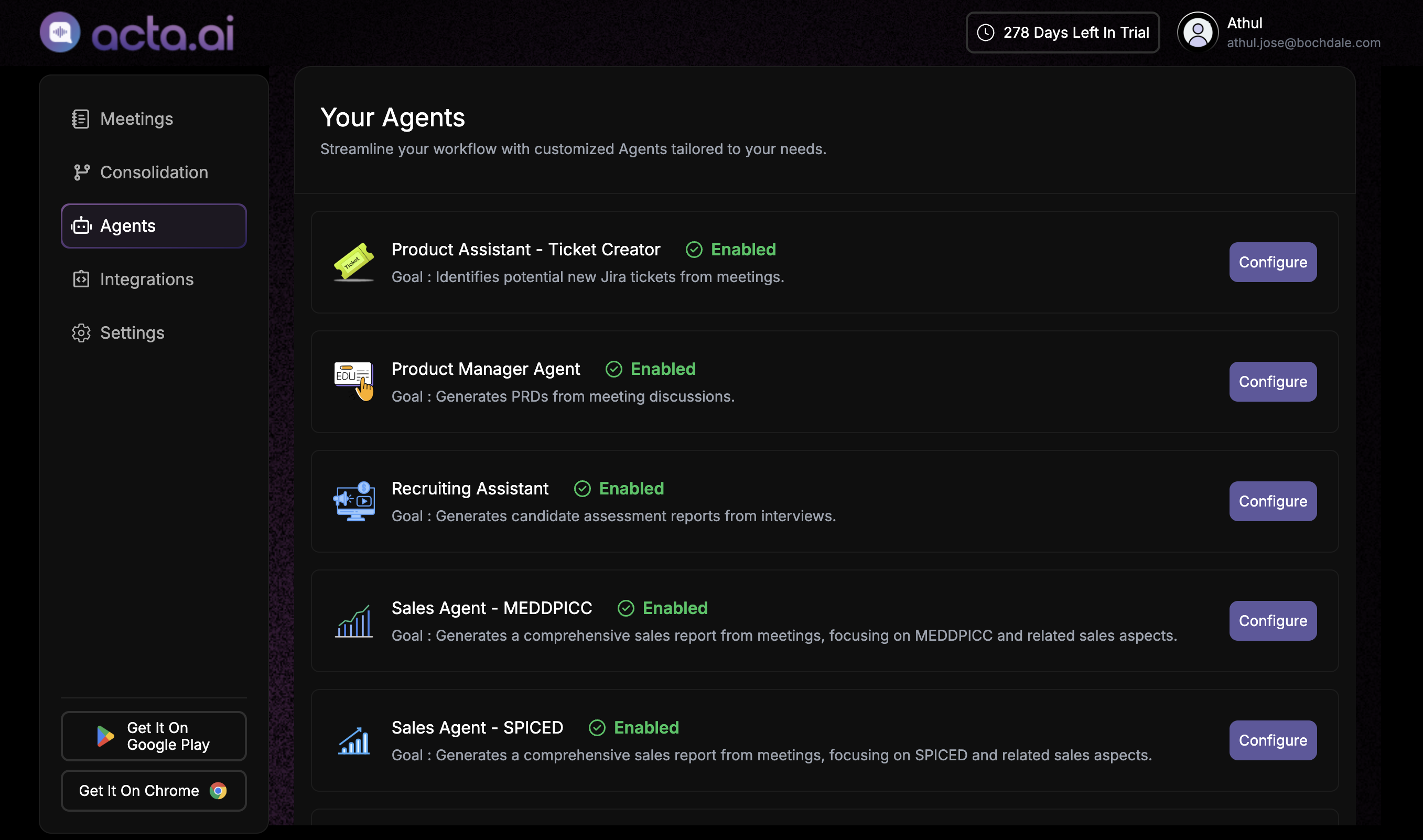1423x840 pixels.
Task: Click the SPICED growth chart icon
Action: [354, 740]
